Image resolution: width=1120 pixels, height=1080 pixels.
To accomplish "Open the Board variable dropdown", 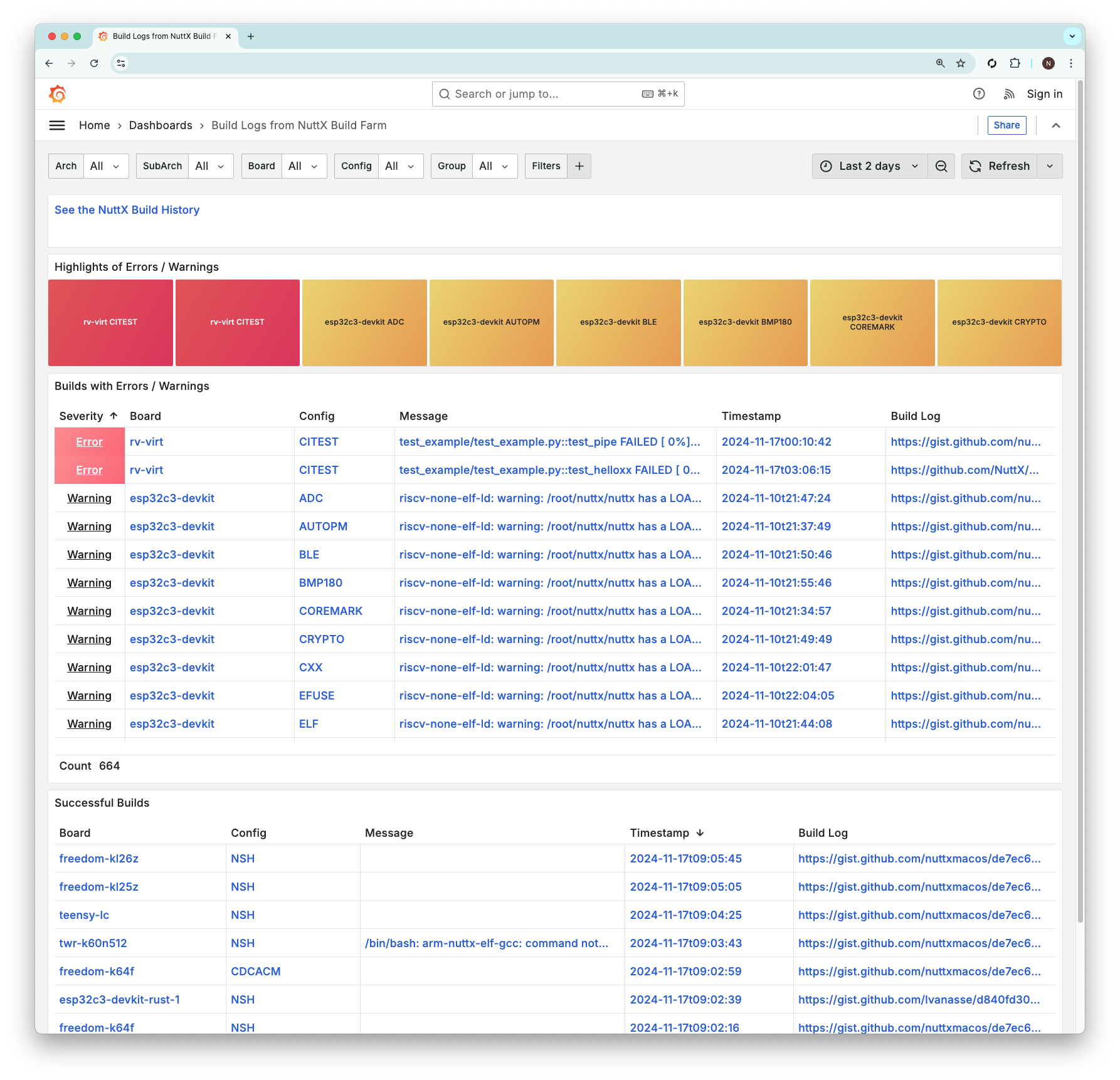I will pos(304,166).
